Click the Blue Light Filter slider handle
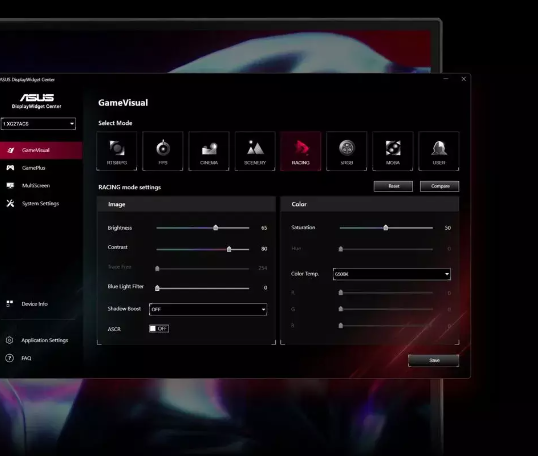Screen dimensions: 538x456 157,288
